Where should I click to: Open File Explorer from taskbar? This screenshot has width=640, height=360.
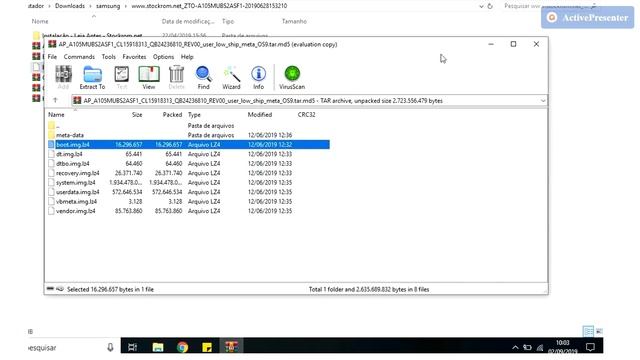pos(158,347)
